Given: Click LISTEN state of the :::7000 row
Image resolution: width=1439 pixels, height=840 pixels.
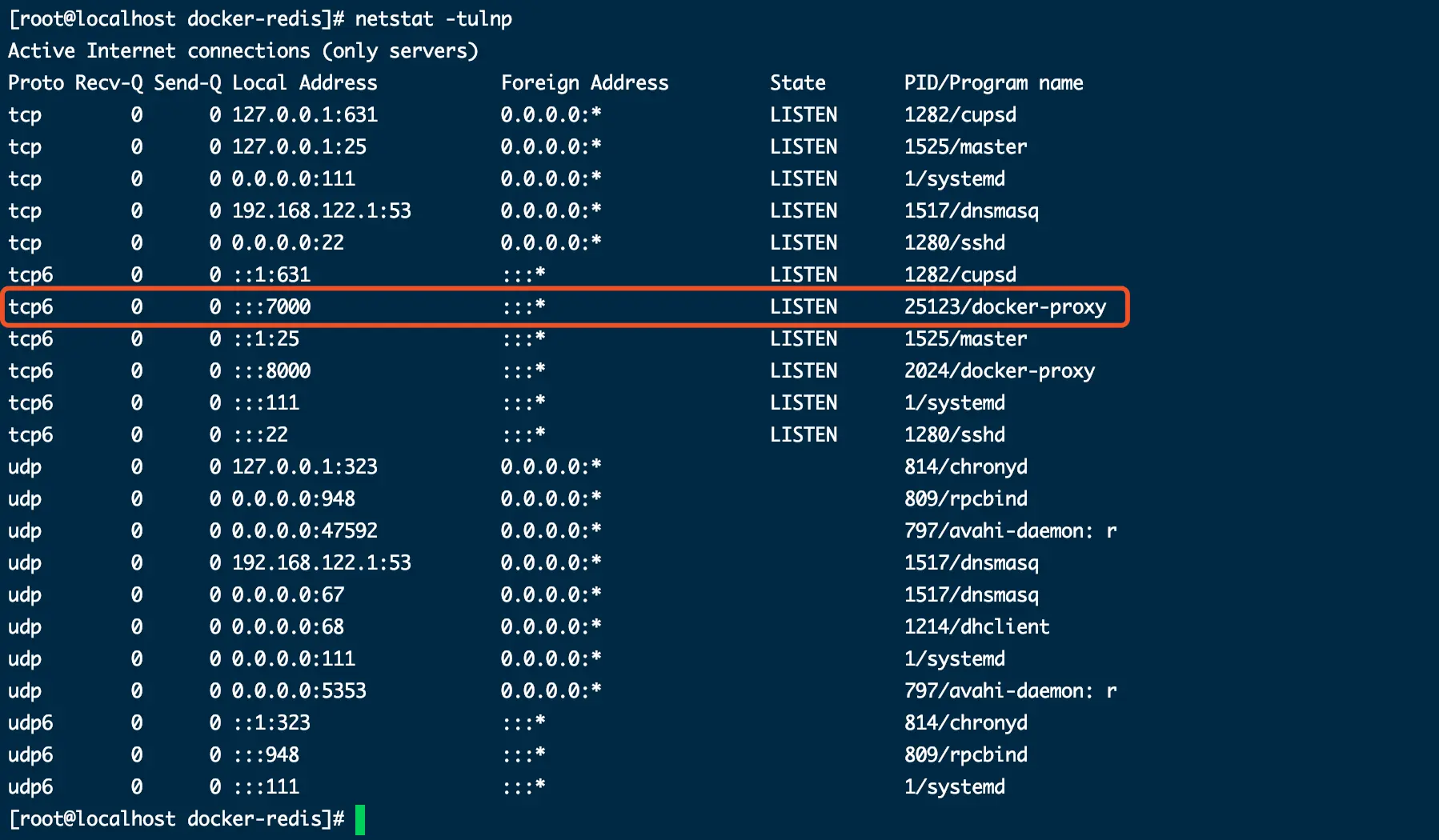Looking at the screenshot, I should click(804, 307).
